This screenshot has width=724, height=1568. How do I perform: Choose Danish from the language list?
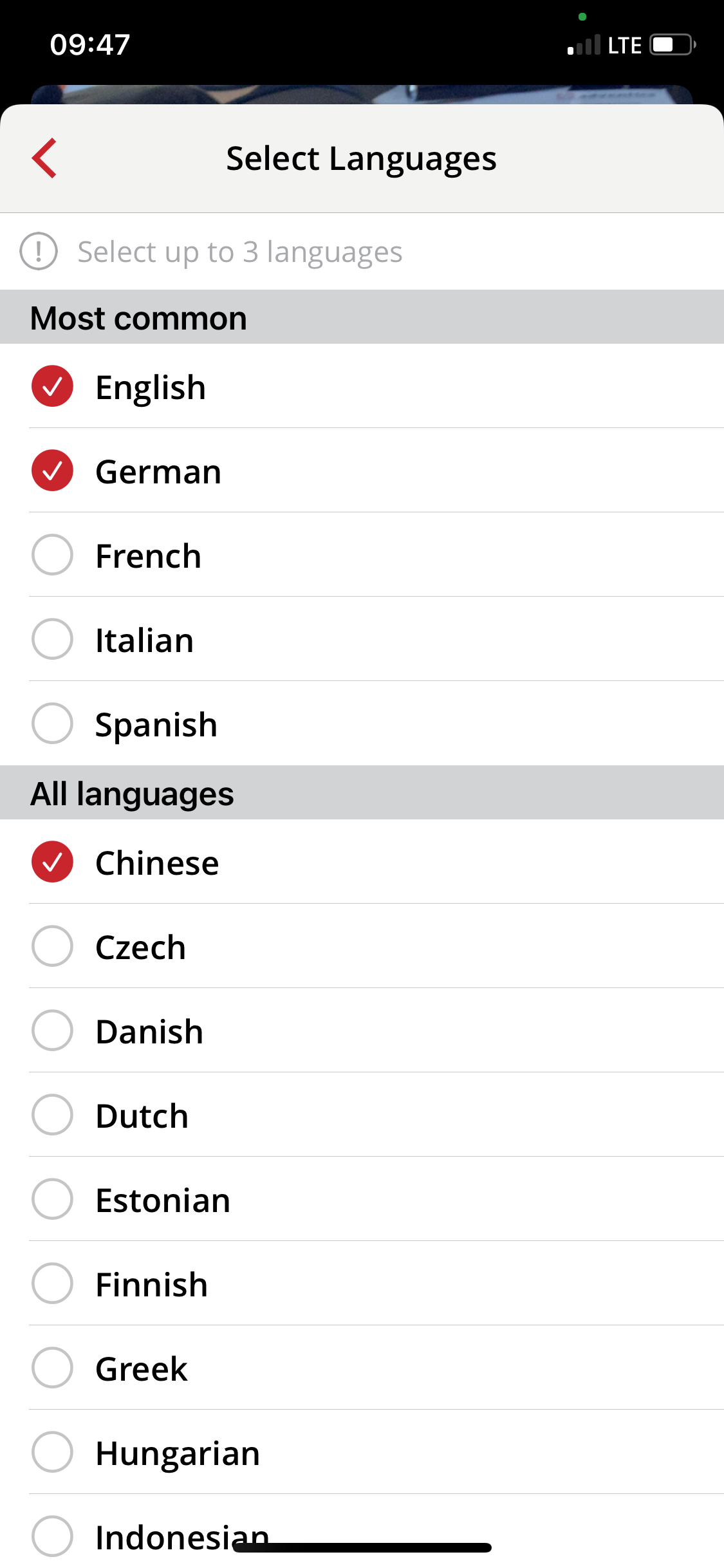[x=362, y=1031]
